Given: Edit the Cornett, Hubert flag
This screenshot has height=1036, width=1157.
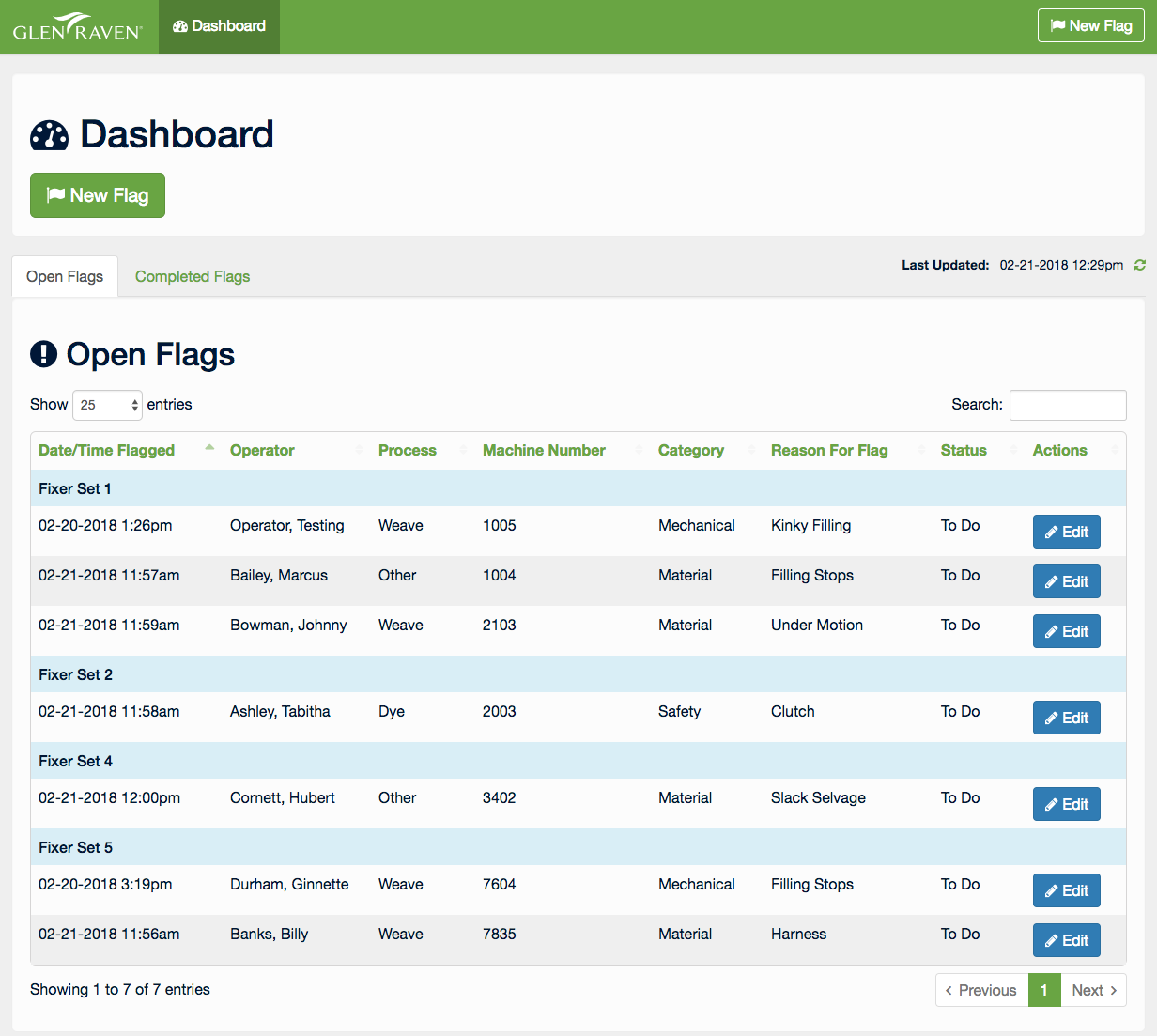Looking at the screenshot, I should [x=1067, y=804].
